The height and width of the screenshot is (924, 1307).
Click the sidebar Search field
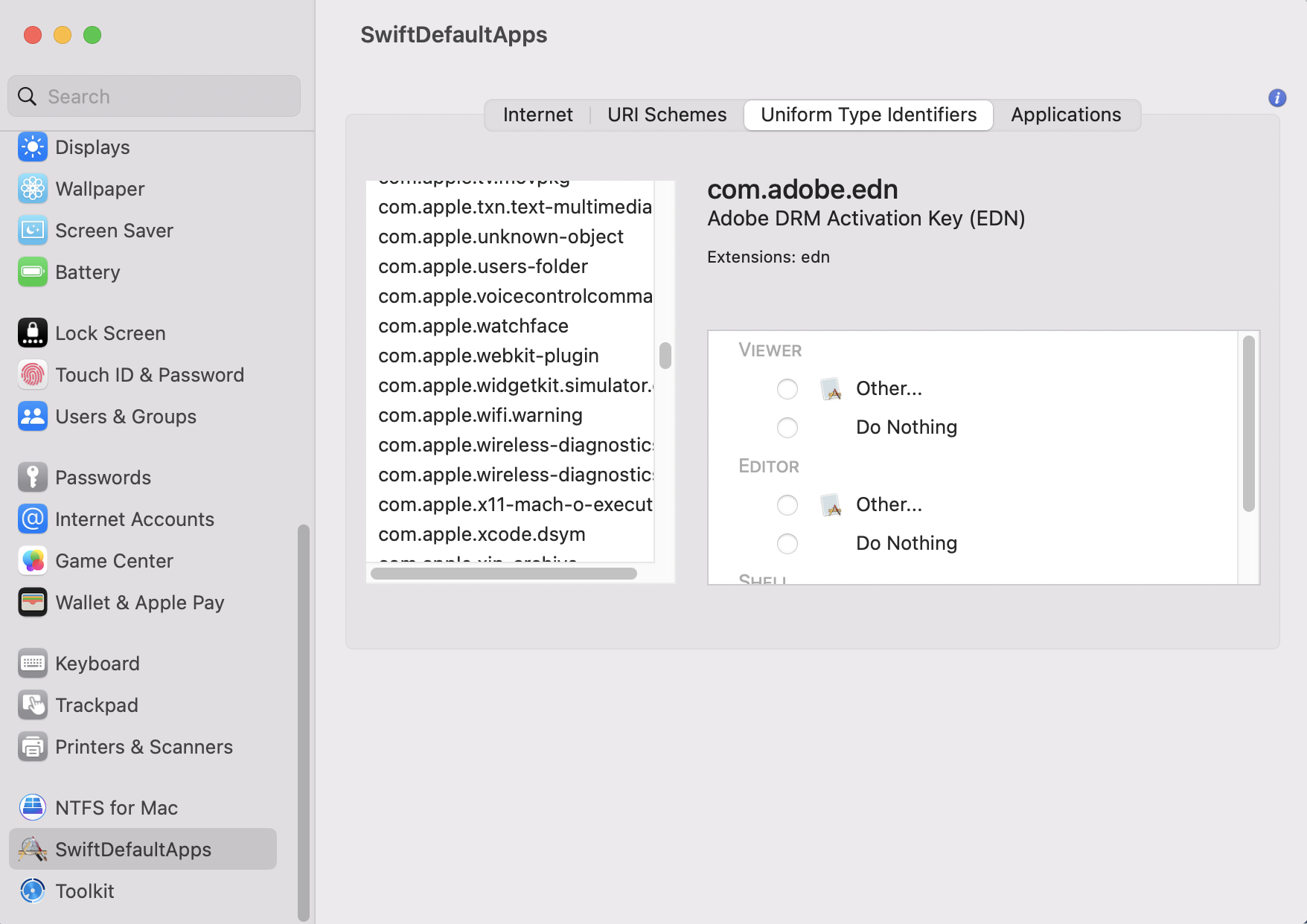click(x=154, y=97)
